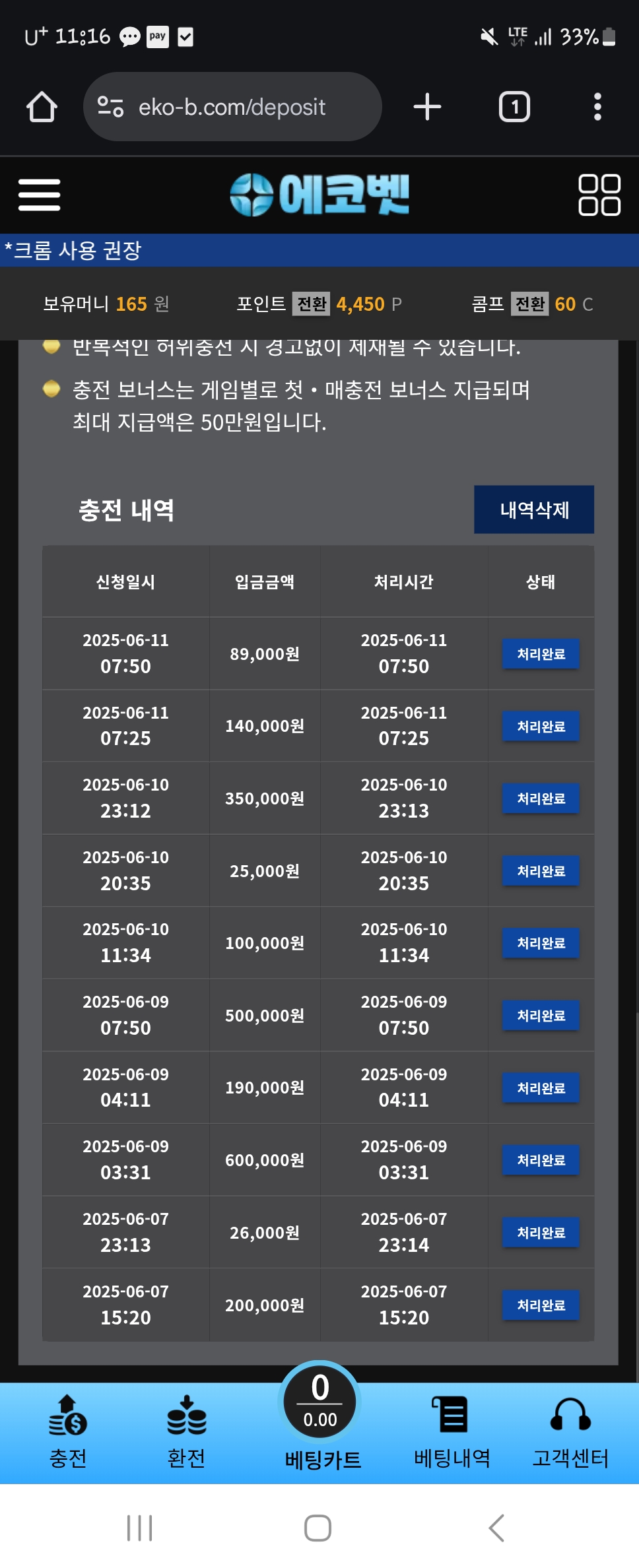Click the 포인트 전환 button

click(311, 304)
